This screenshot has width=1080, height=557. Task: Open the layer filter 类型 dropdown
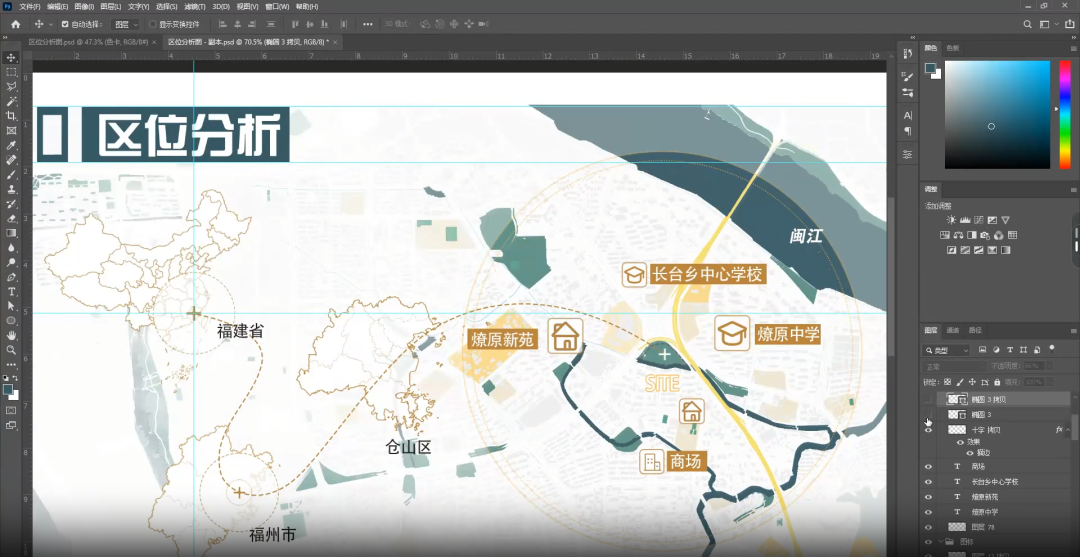pyautogui.click(x=947, y=350)
